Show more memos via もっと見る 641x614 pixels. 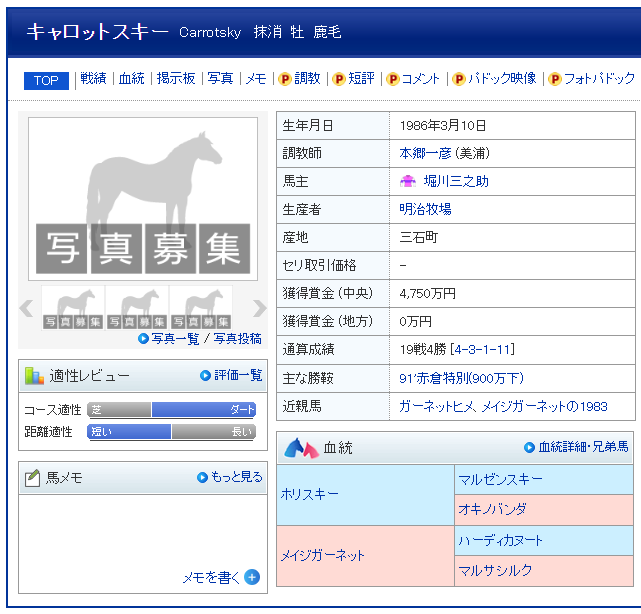point(236,477)
